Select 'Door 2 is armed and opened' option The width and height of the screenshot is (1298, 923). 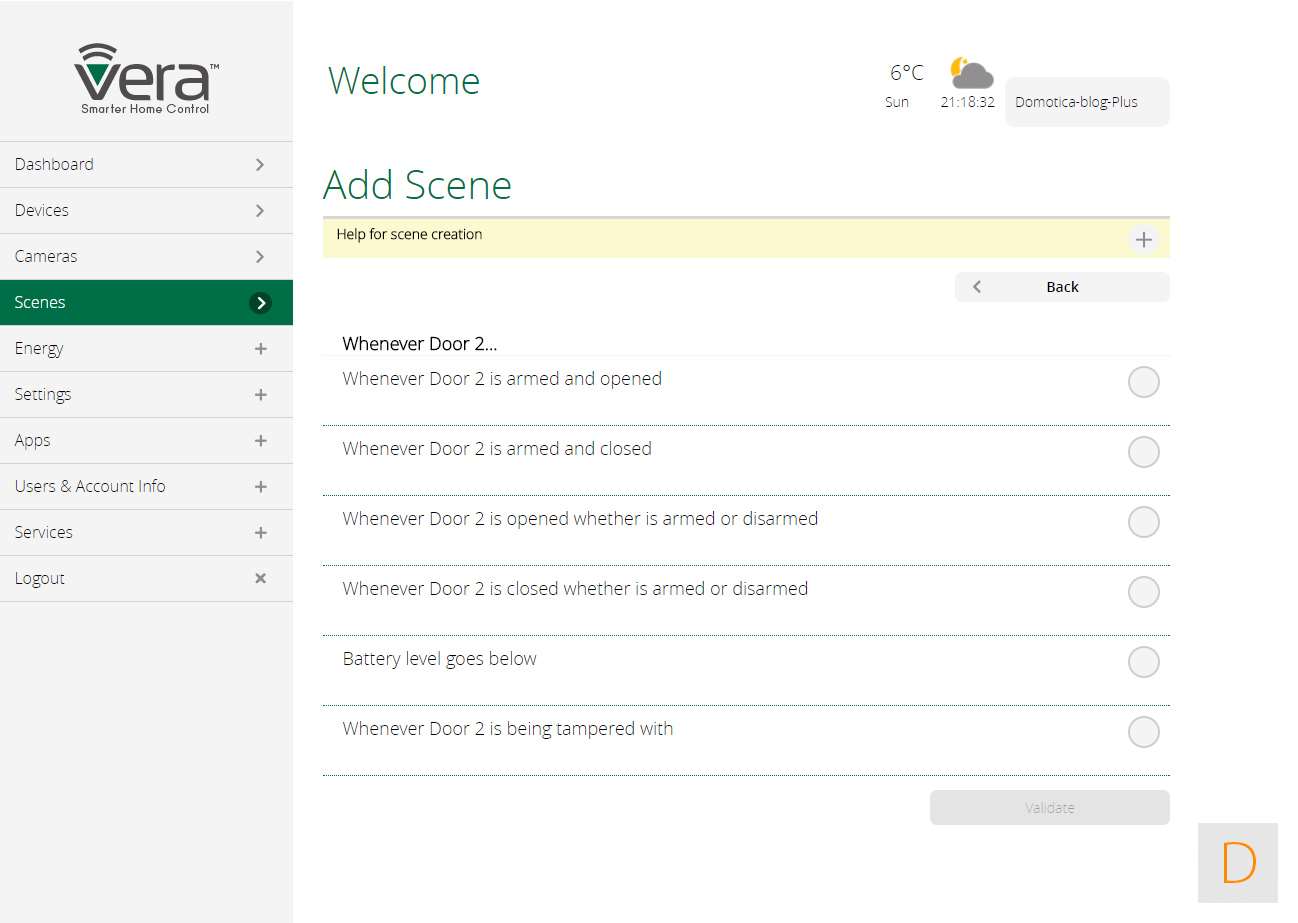click(1143, 382)
